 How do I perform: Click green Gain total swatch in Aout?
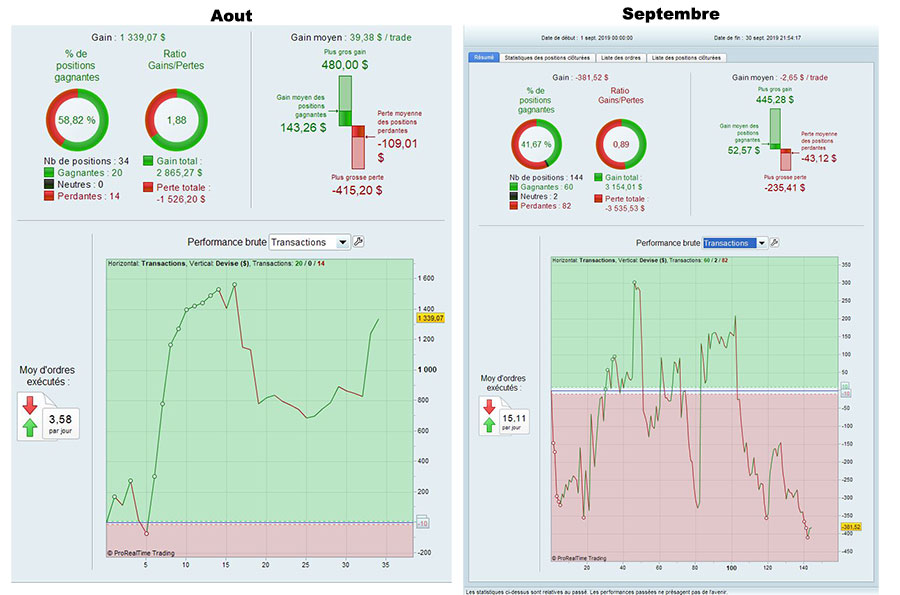148,161
